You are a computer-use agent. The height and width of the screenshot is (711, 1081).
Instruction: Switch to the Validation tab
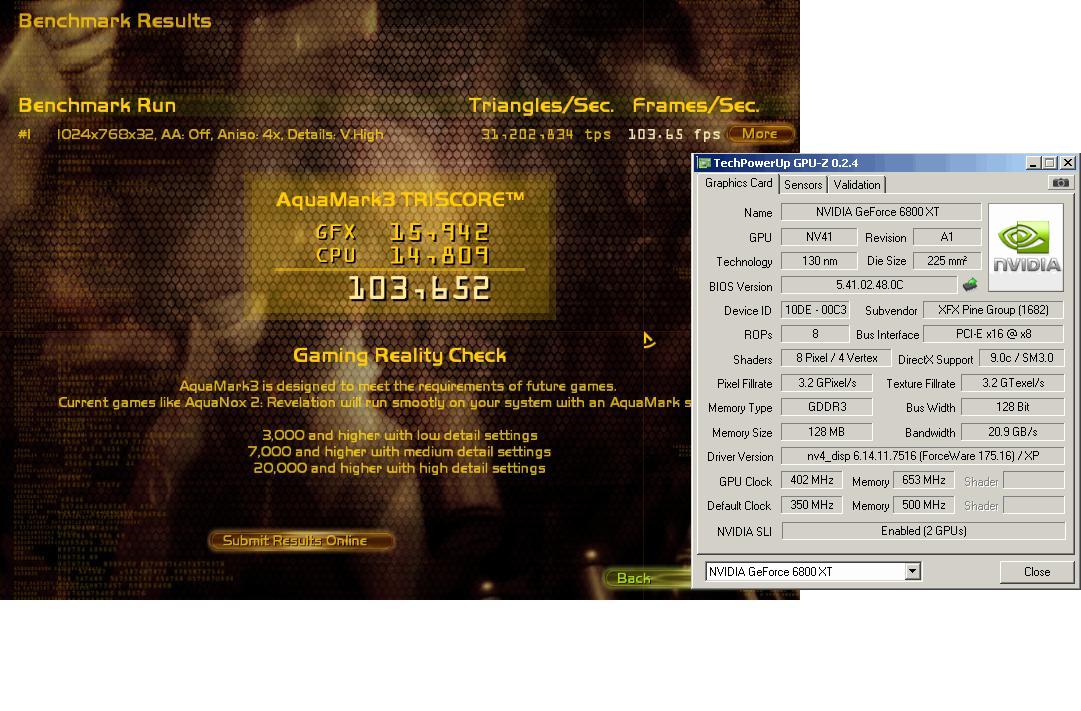[x=856, y=185]
